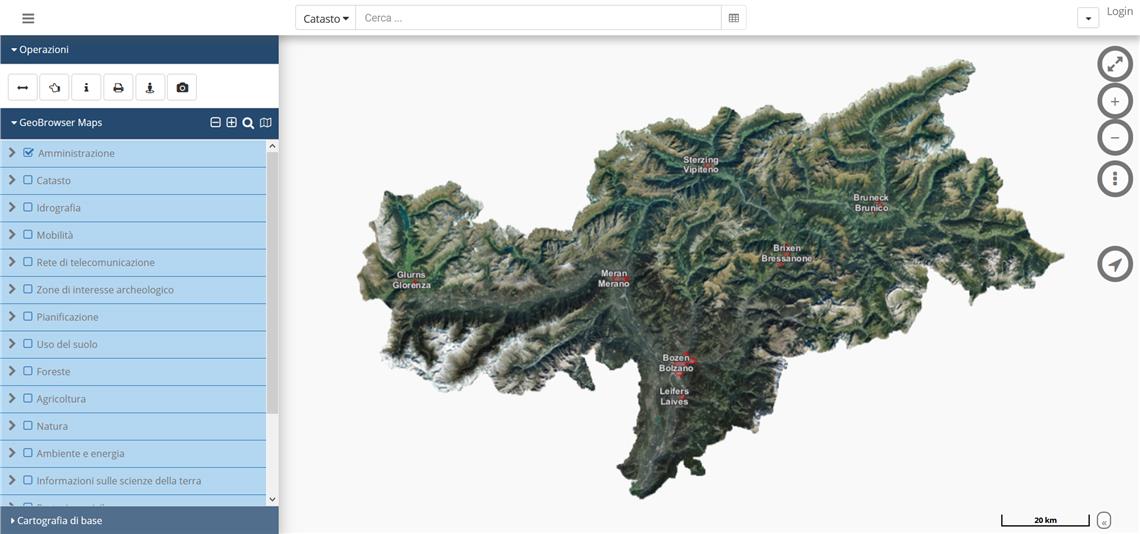Zoom in on the map
Image resolution: width=1140 pixels, height=534 pixels.
point(1115,101)
